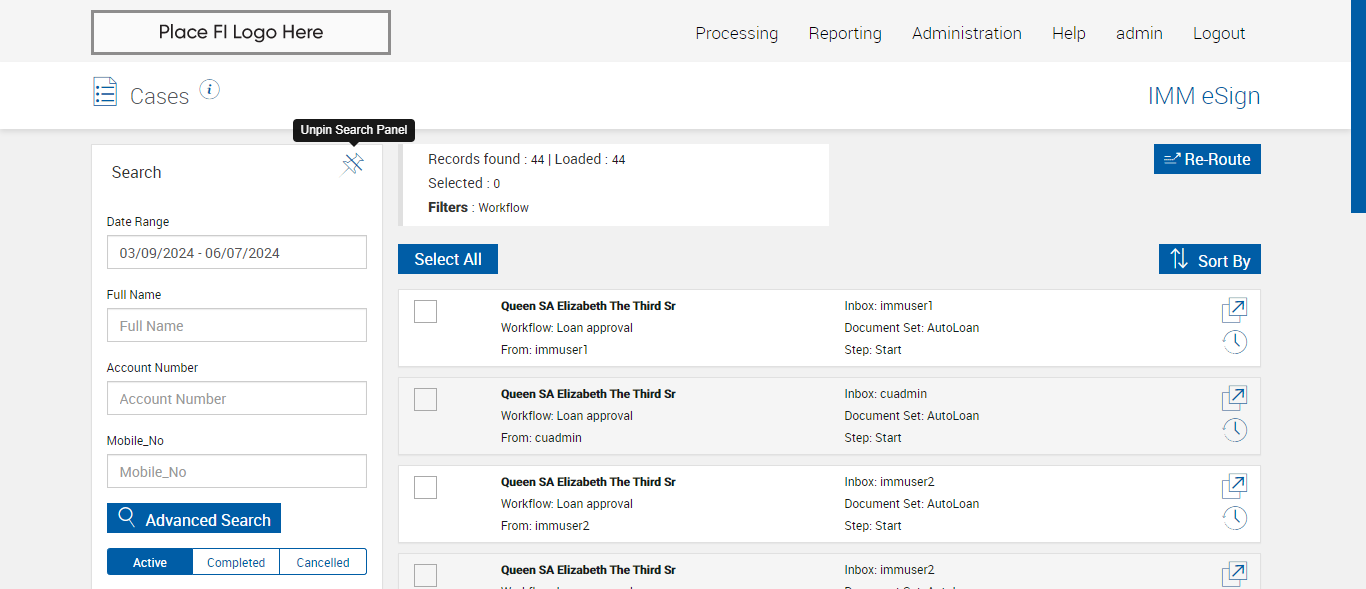Switch to the Completed cases tab
Viewport: 1366px width, 589px height.
point(236,562)
